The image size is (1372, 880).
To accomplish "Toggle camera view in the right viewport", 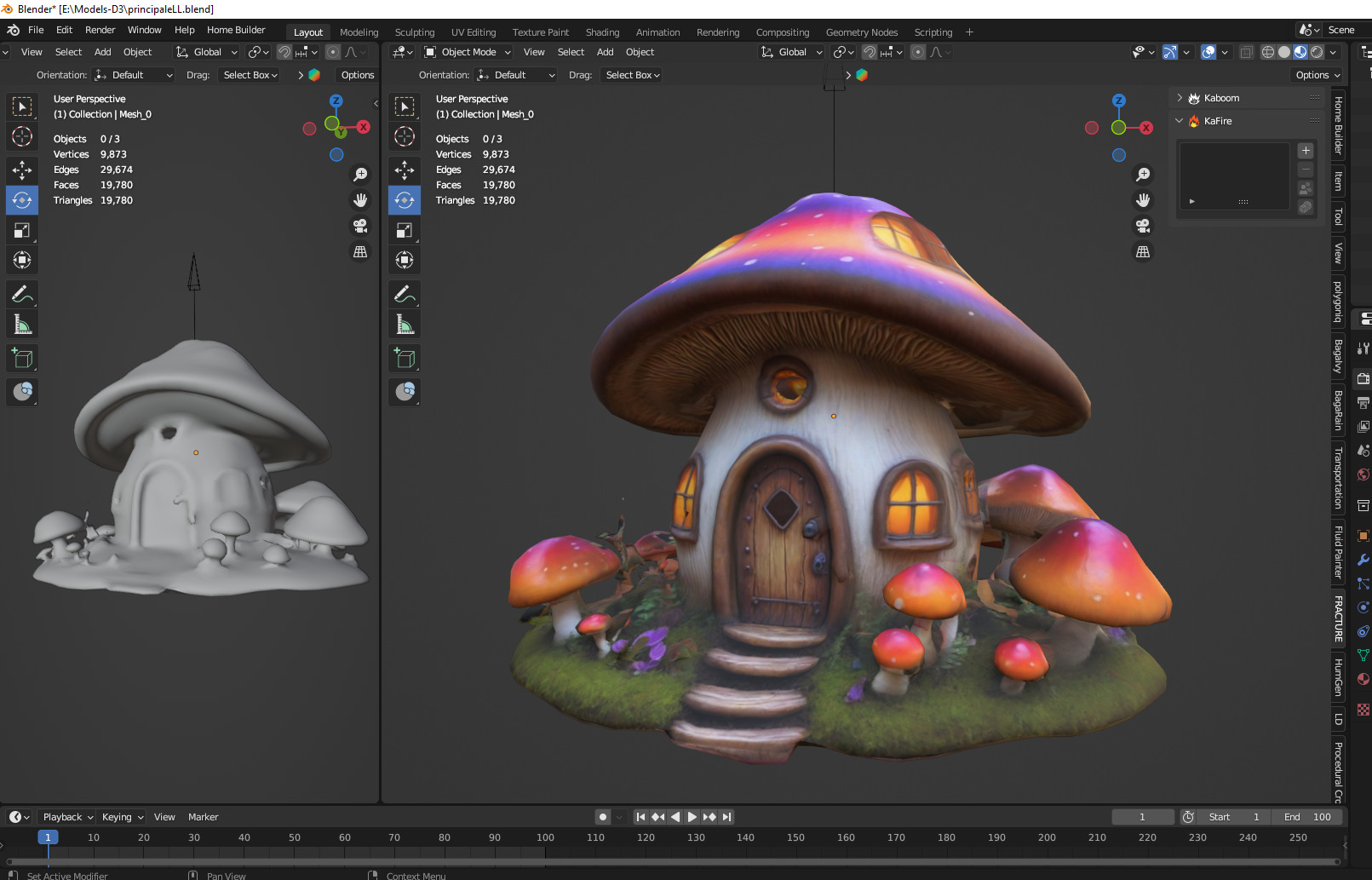I will [x=1143, y=226].
